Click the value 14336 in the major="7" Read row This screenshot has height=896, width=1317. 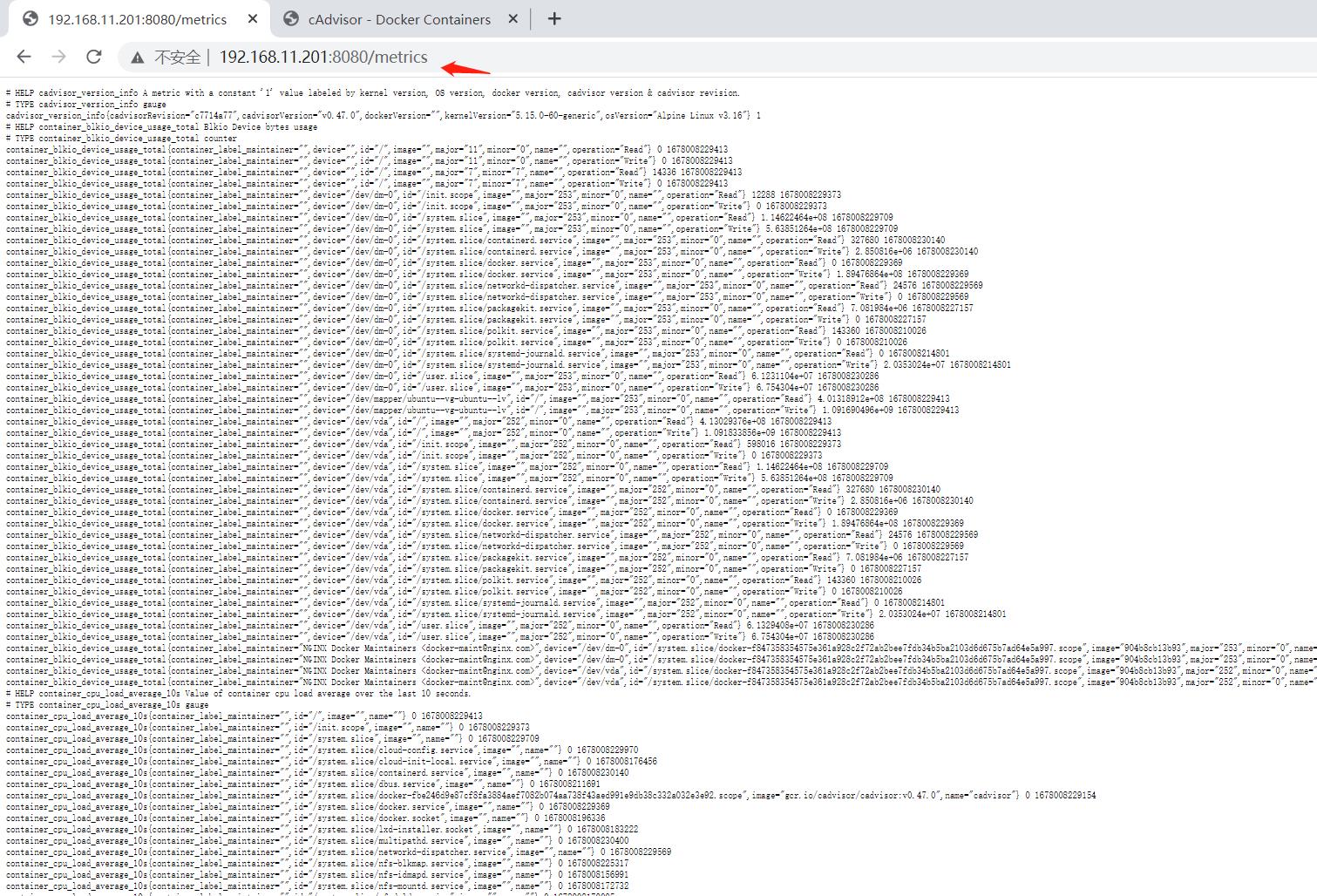click(x=664, y=172)
